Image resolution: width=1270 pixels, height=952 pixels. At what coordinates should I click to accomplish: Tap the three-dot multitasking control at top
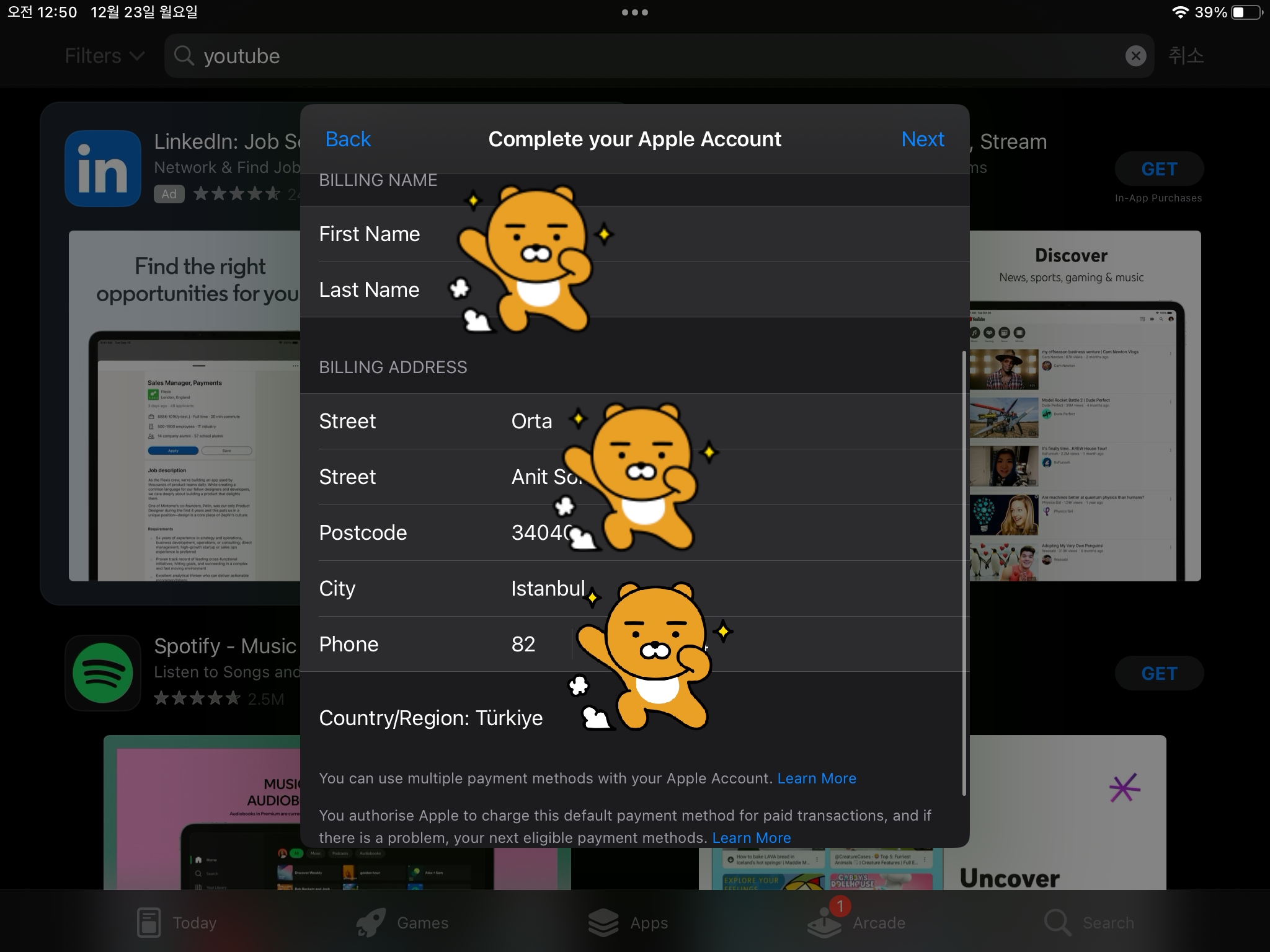(635, 12)
